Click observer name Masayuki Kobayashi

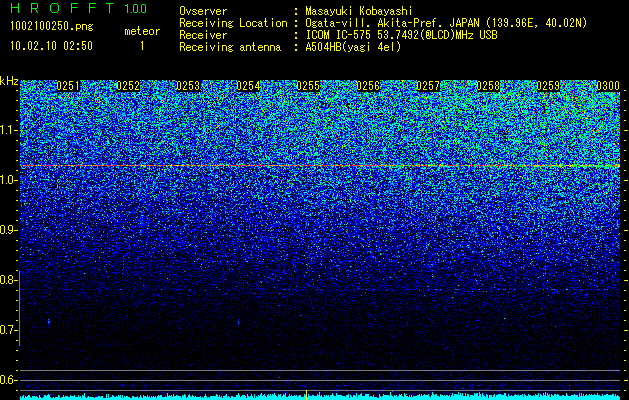[359, 11]
